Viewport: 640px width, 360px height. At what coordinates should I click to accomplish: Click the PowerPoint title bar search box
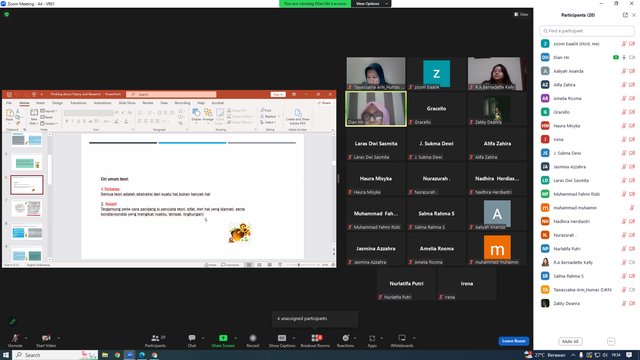[171, 94]
